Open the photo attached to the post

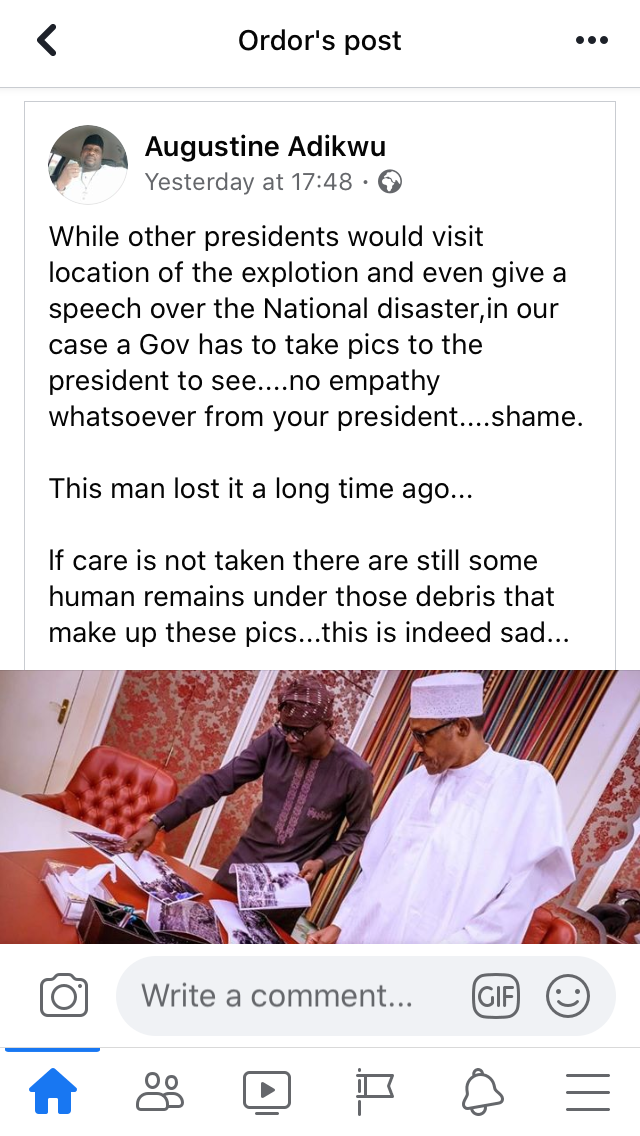[x=320, y=806]
